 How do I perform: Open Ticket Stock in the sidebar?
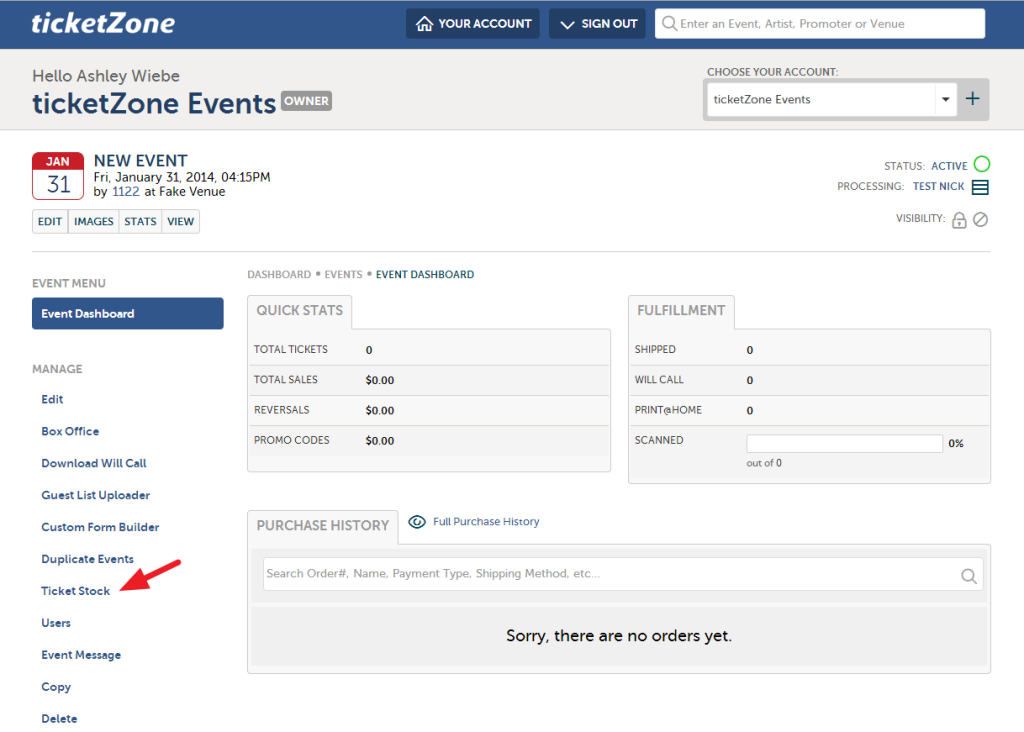tap(75, 591)
